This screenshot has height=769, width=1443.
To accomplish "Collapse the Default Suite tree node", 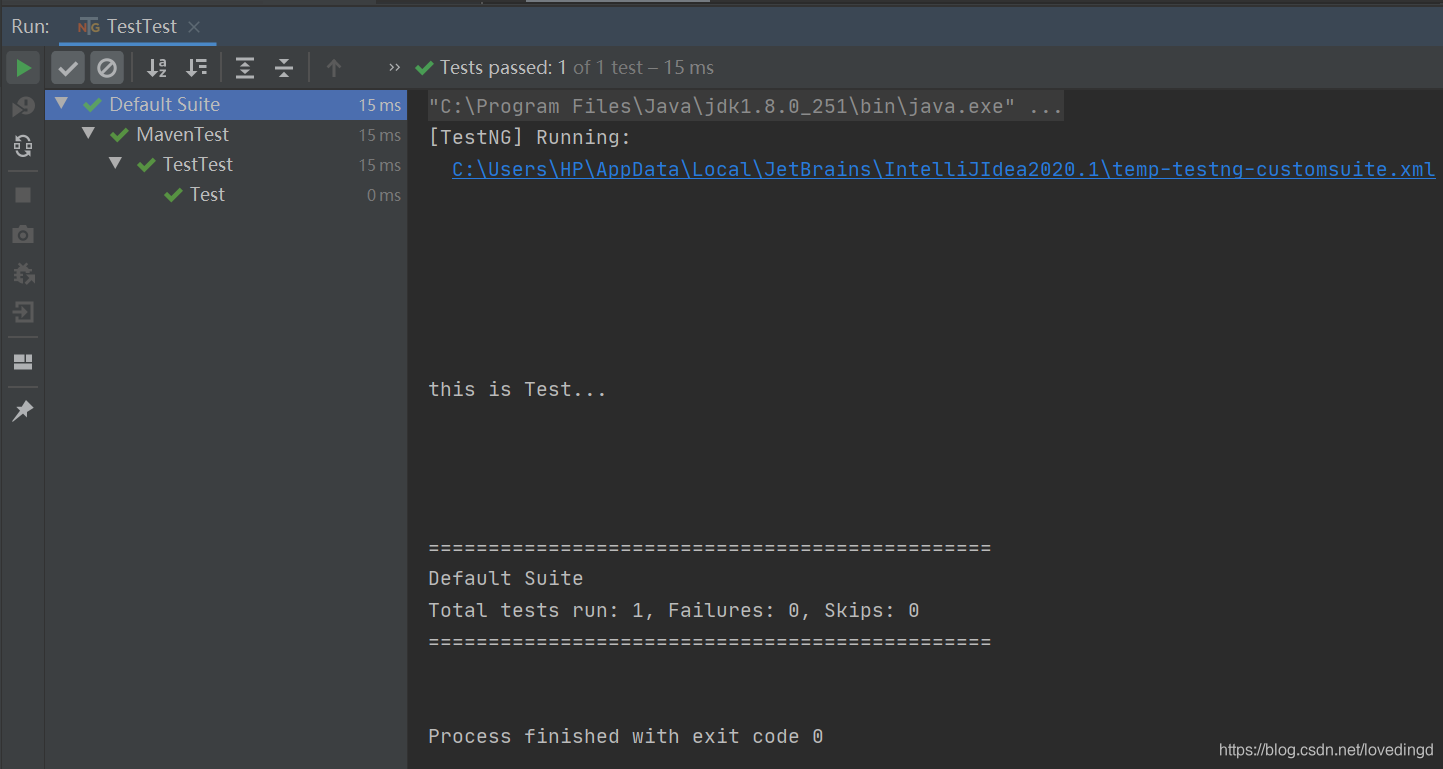I will point(63,104).
